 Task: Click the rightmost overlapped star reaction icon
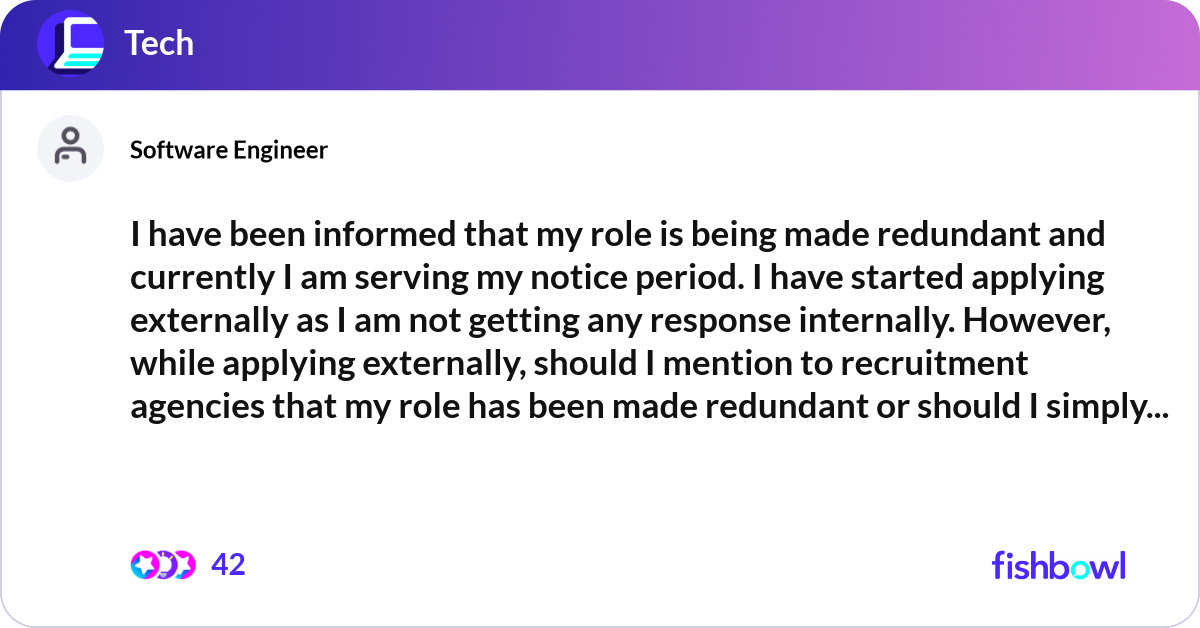[184, 565]
